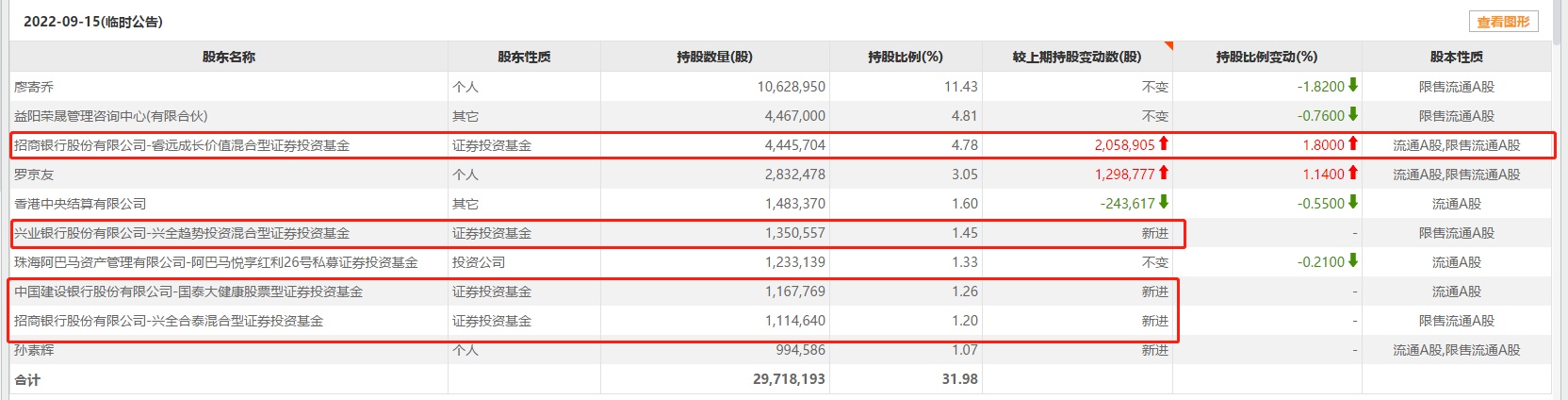Select the 股本性质 column header
Screen dimensions: 1568x400
point(1456,57)
